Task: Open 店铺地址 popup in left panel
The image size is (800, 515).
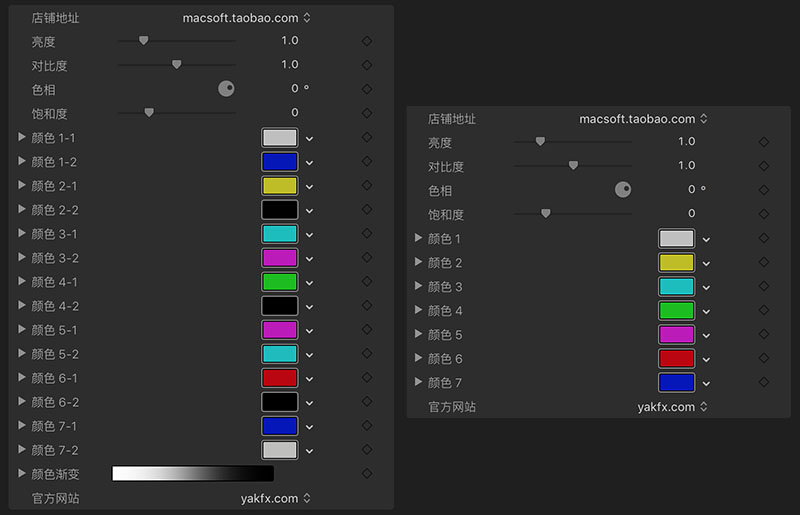Action: click(x=246, y=18)
